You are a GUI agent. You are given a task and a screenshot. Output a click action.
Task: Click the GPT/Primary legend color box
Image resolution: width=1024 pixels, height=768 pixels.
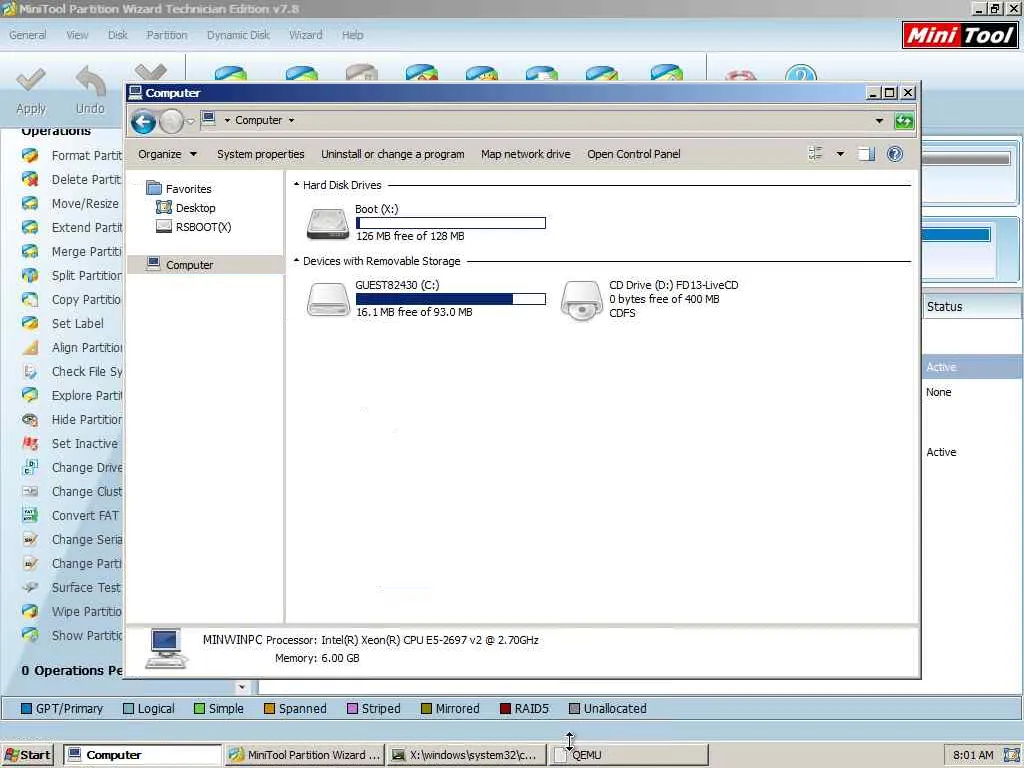(27, 709)
